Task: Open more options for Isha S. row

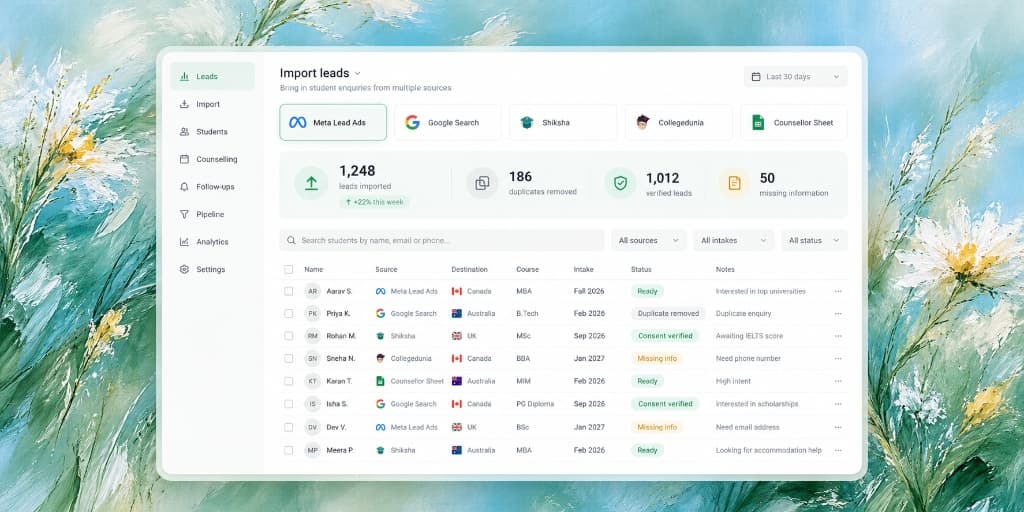Action: click(838, 404)
